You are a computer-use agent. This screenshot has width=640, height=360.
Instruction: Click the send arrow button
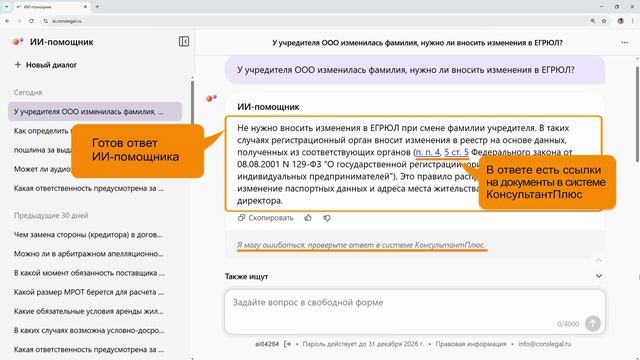pos(593,323)
